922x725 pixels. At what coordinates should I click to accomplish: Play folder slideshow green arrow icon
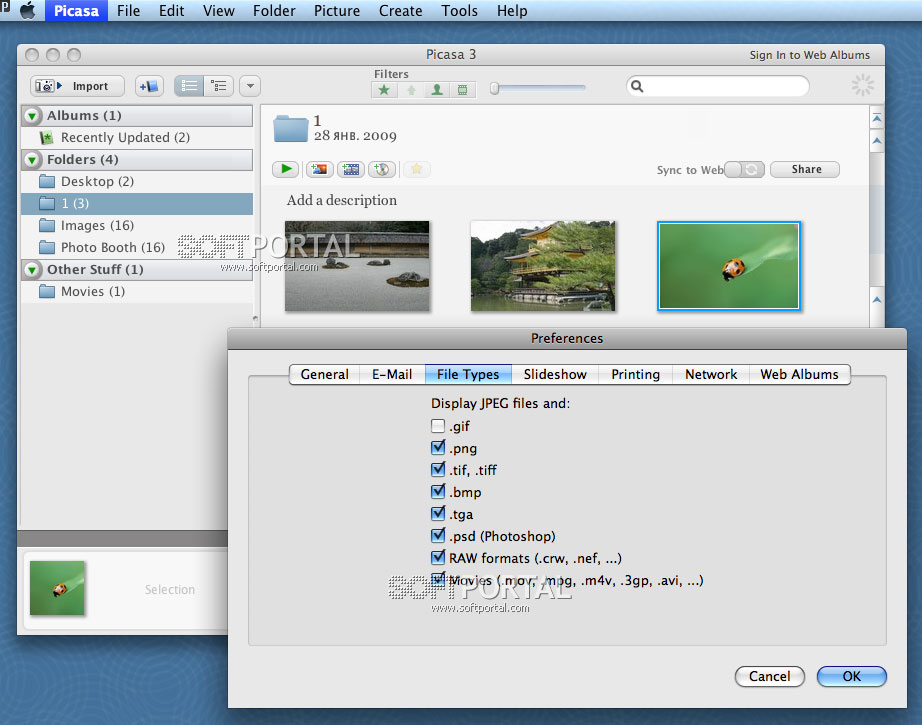coord(286,169)
